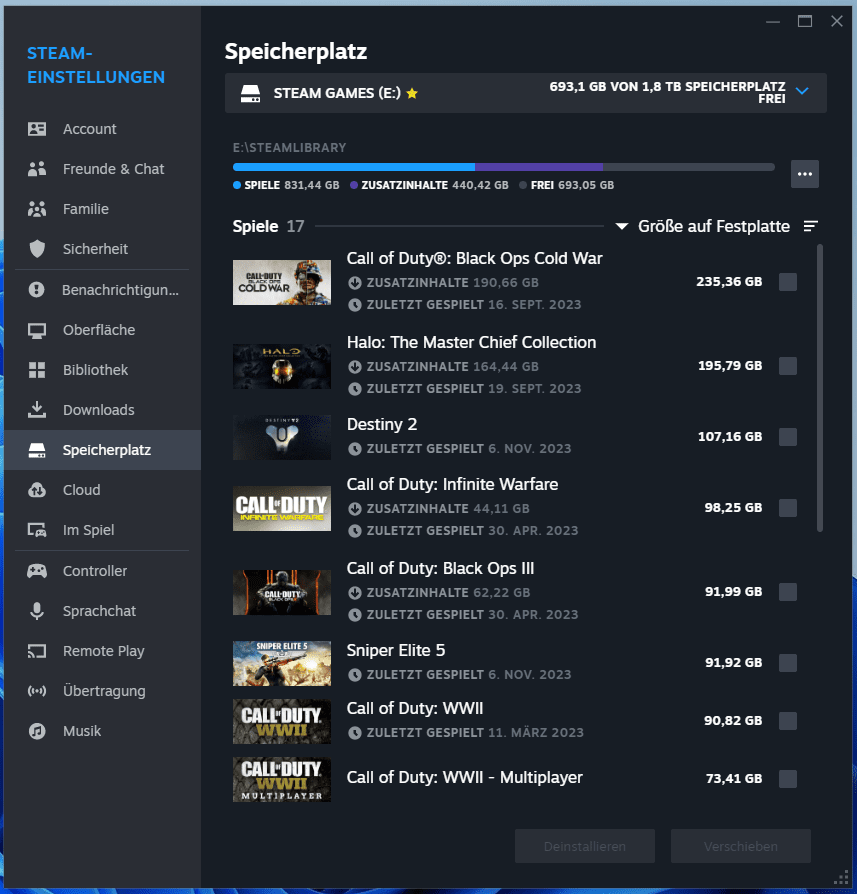This screenshot has height=894, width=857.
Task: Click the FREI 693,05 GB legend
Action: tap(567, 185)
